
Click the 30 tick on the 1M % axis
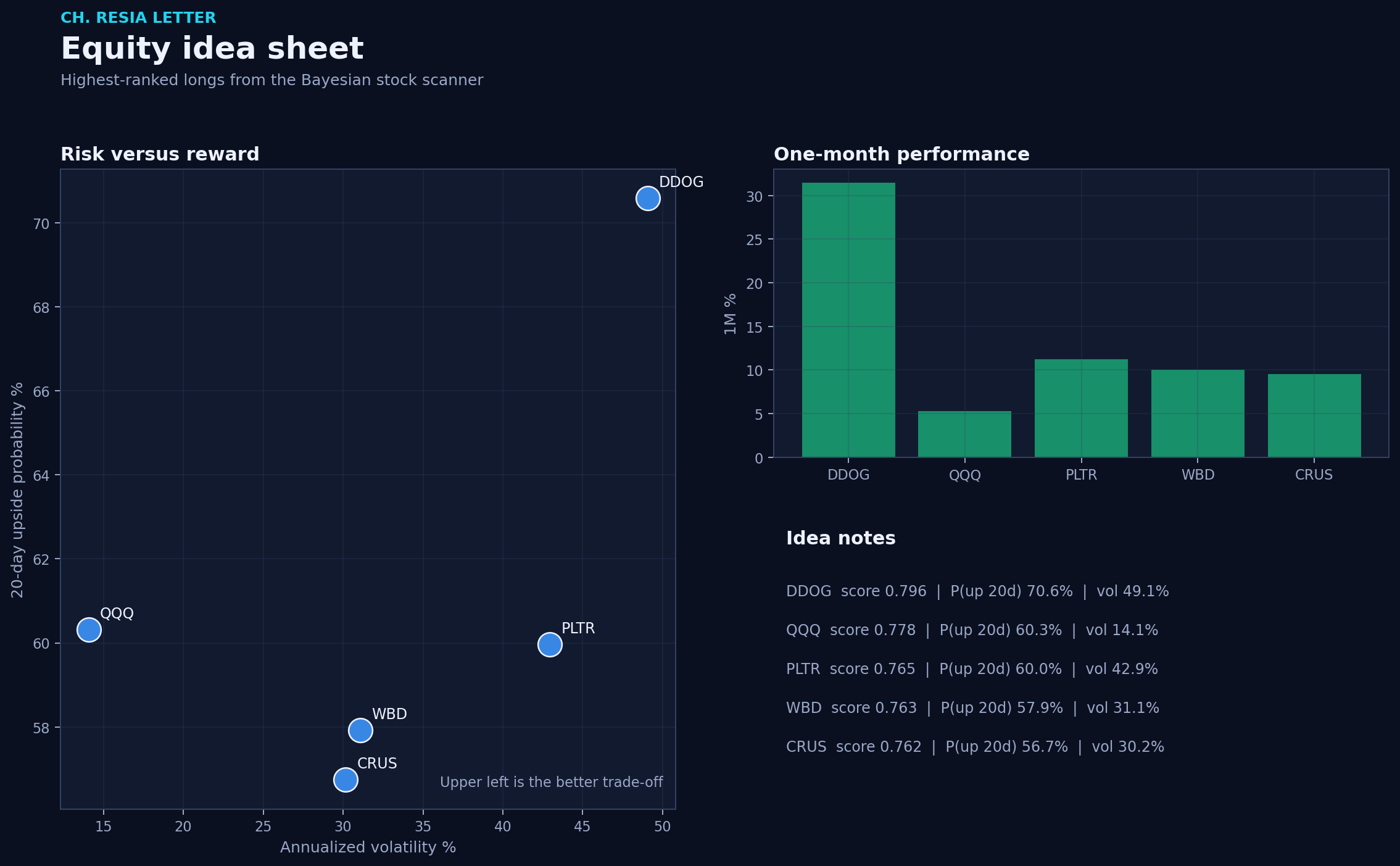coord(755,196)
